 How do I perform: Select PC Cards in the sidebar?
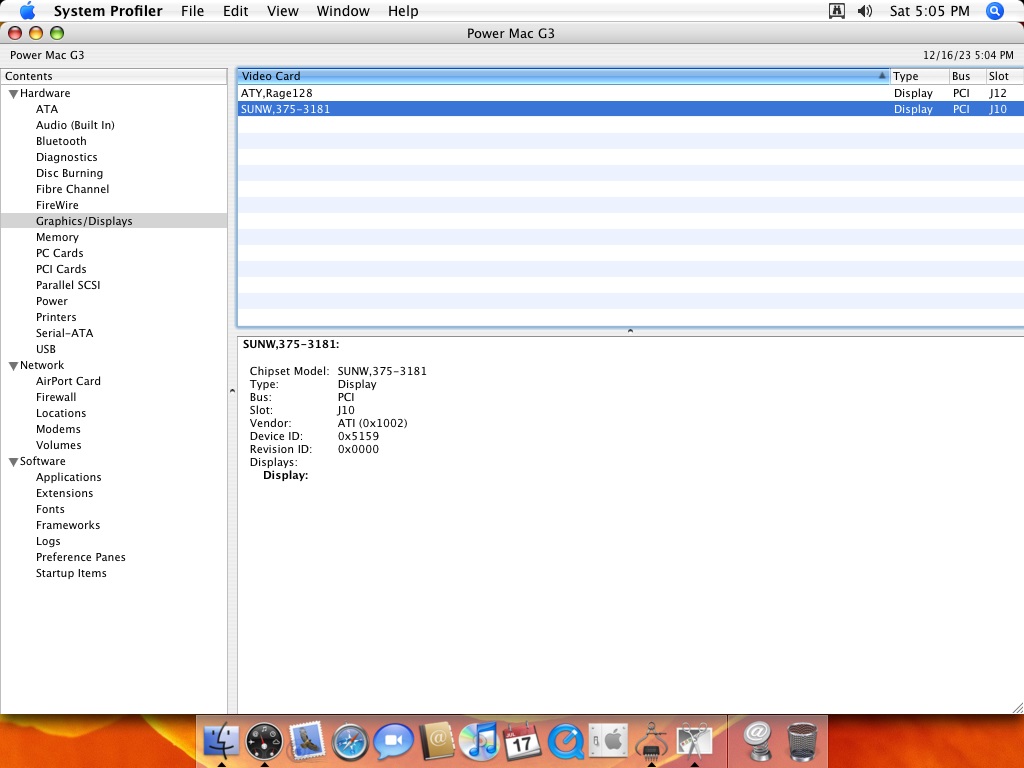coord(59,253)
